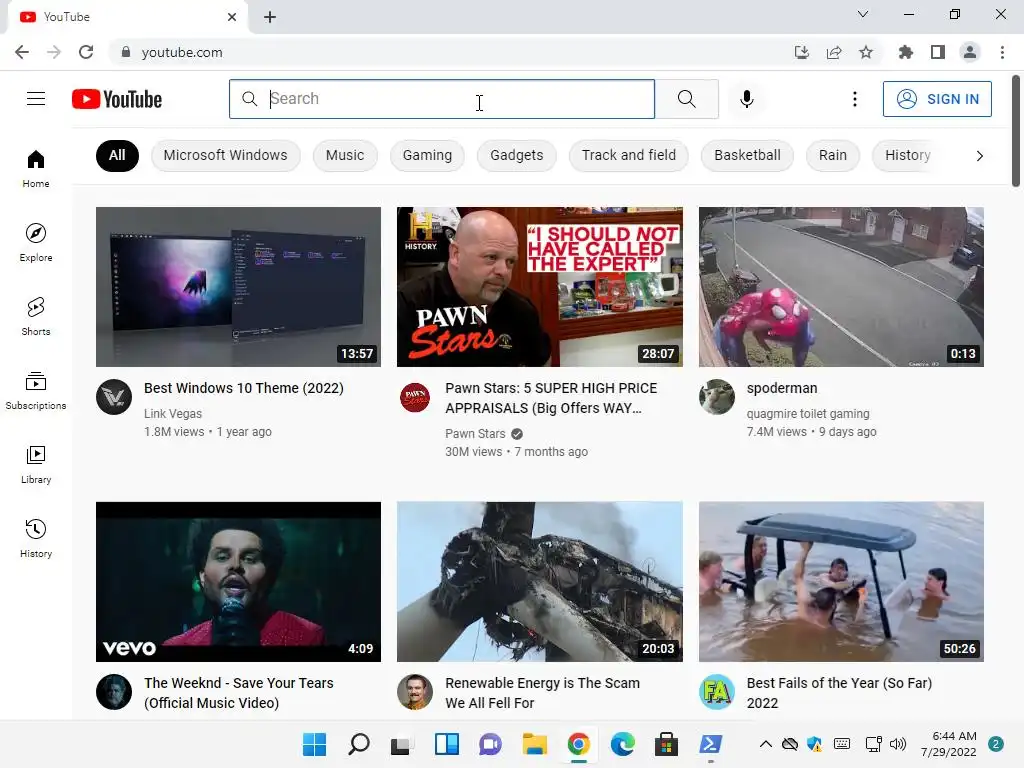Go to Home in sidebar
This screenshot has width=1024, height=768.
coord(36,168)
